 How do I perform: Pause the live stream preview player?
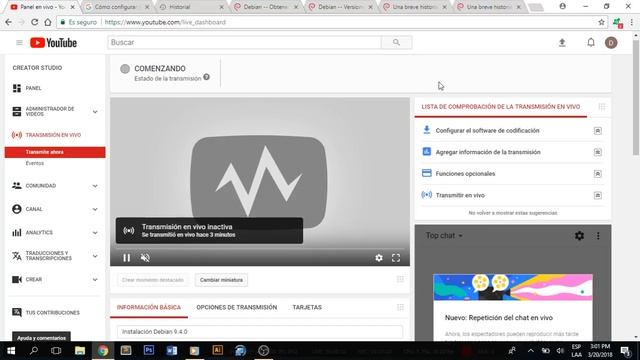pyautogui.click(x=127, y=258)
